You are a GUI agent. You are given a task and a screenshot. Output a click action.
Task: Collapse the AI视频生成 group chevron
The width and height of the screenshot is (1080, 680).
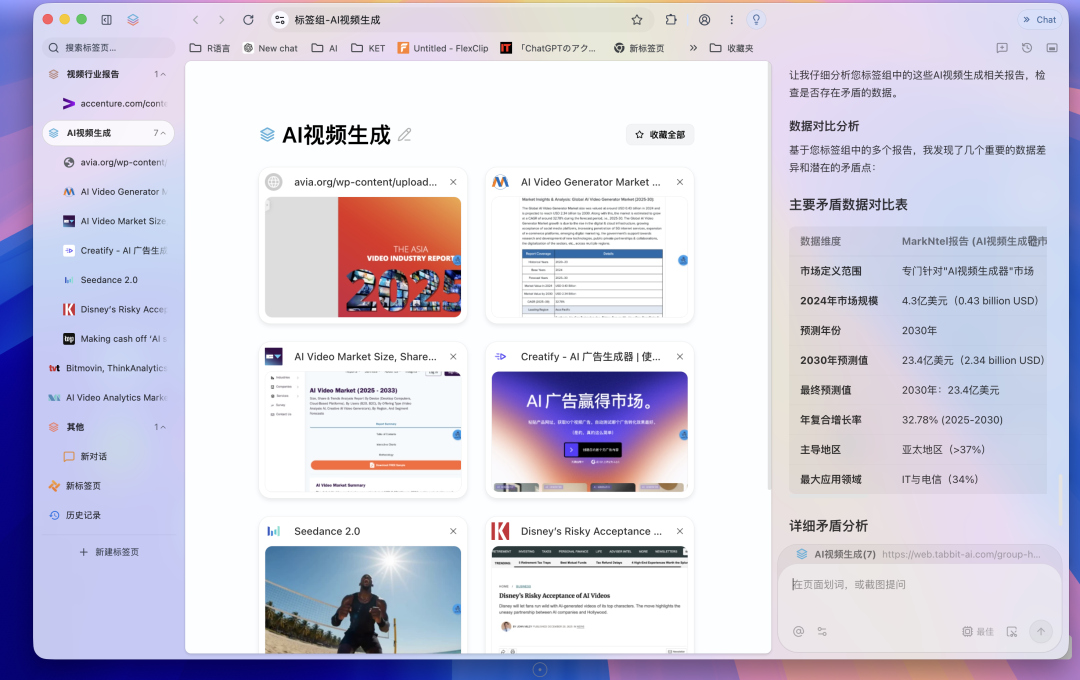[x=163, y=133]
